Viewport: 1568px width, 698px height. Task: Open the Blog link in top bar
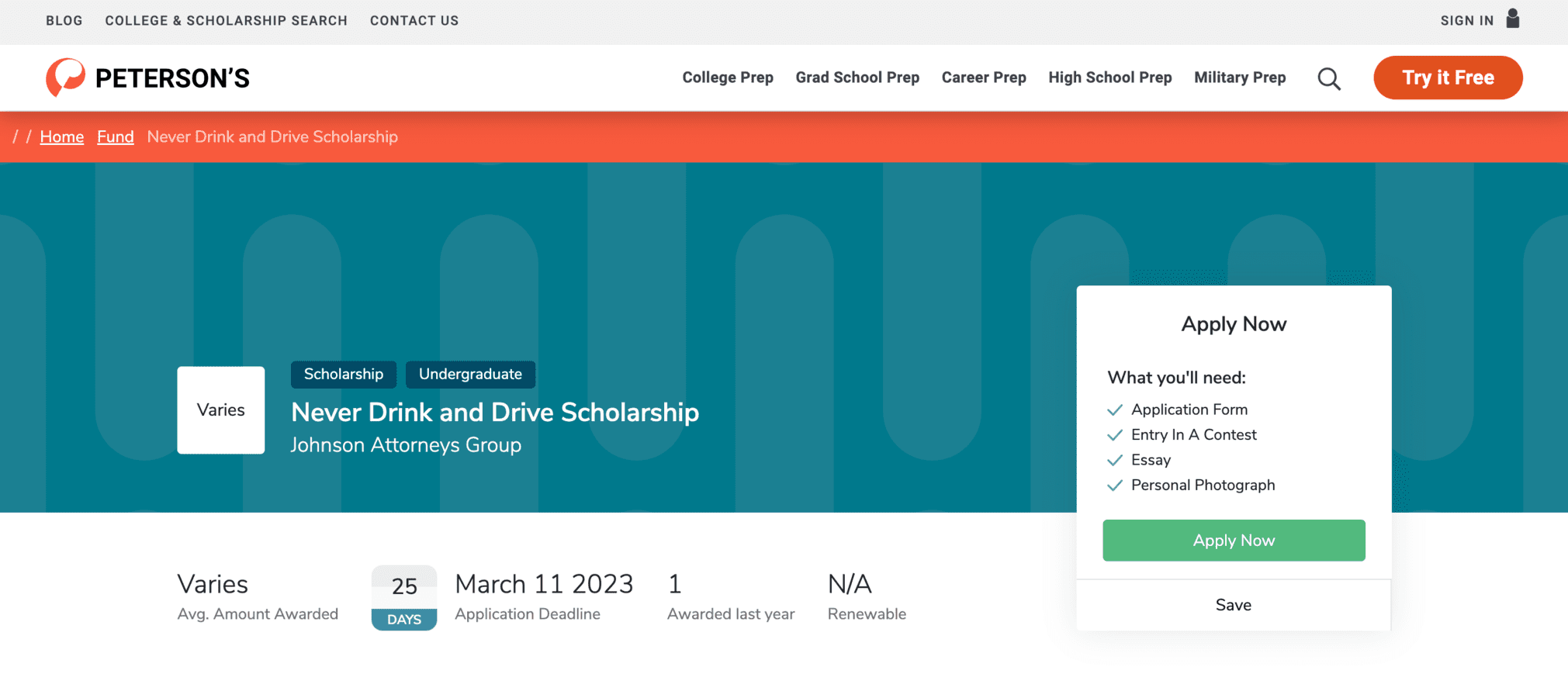[x=64, y=21]
